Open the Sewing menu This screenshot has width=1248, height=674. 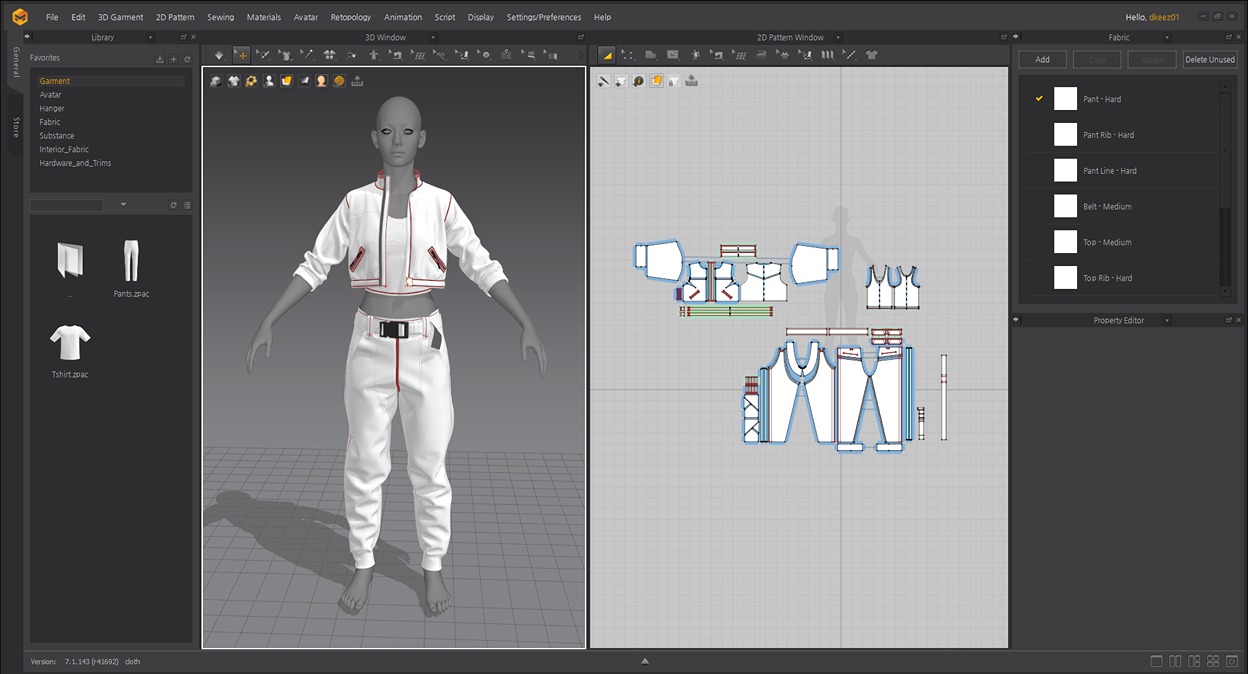[220, 17]
